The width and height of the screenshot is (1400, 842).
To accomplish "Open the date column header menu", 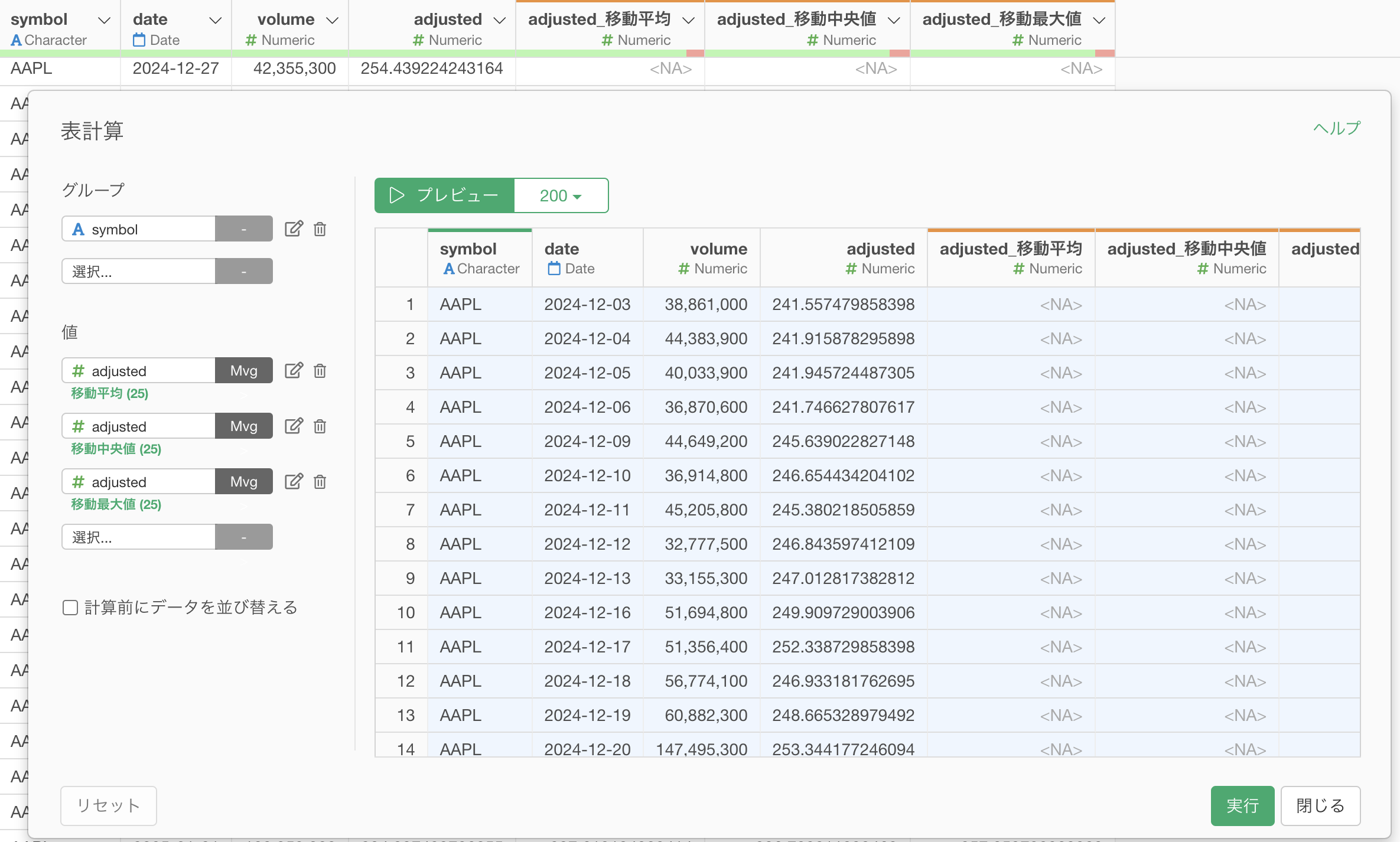I will pyautogui.click(x=216, y=20).
